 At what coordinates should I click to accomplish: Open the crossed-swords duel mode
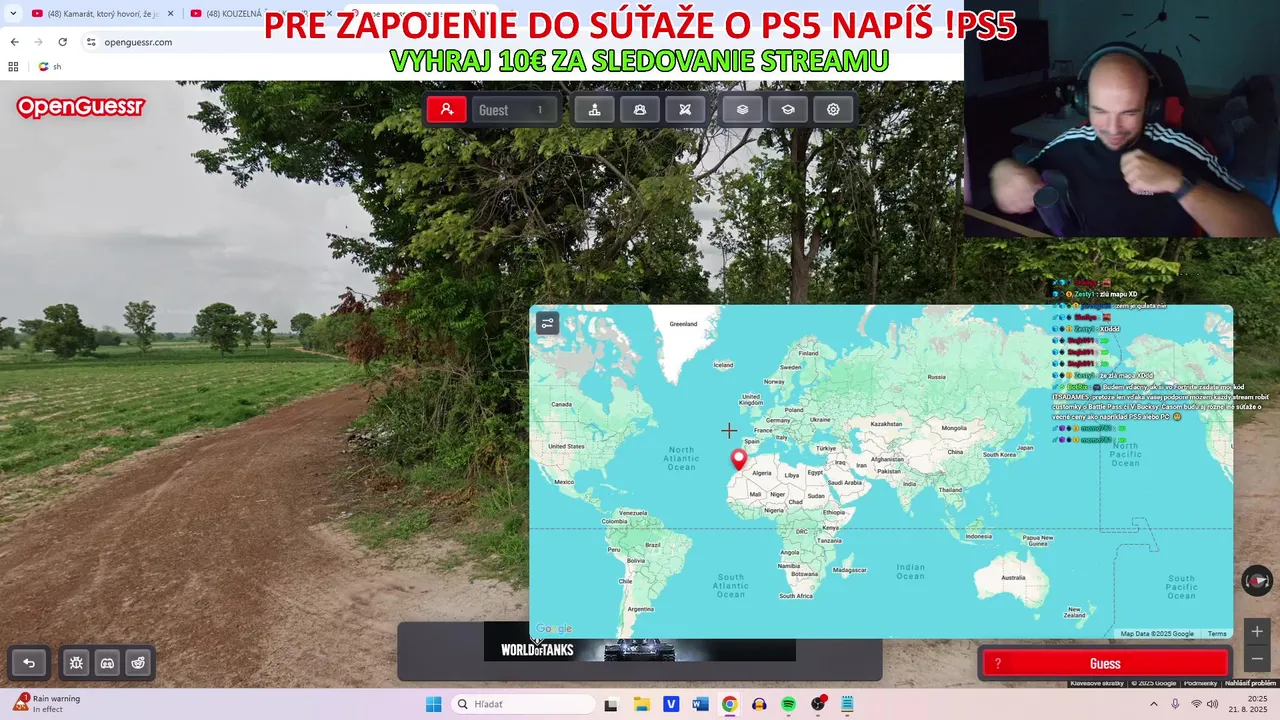685,110
